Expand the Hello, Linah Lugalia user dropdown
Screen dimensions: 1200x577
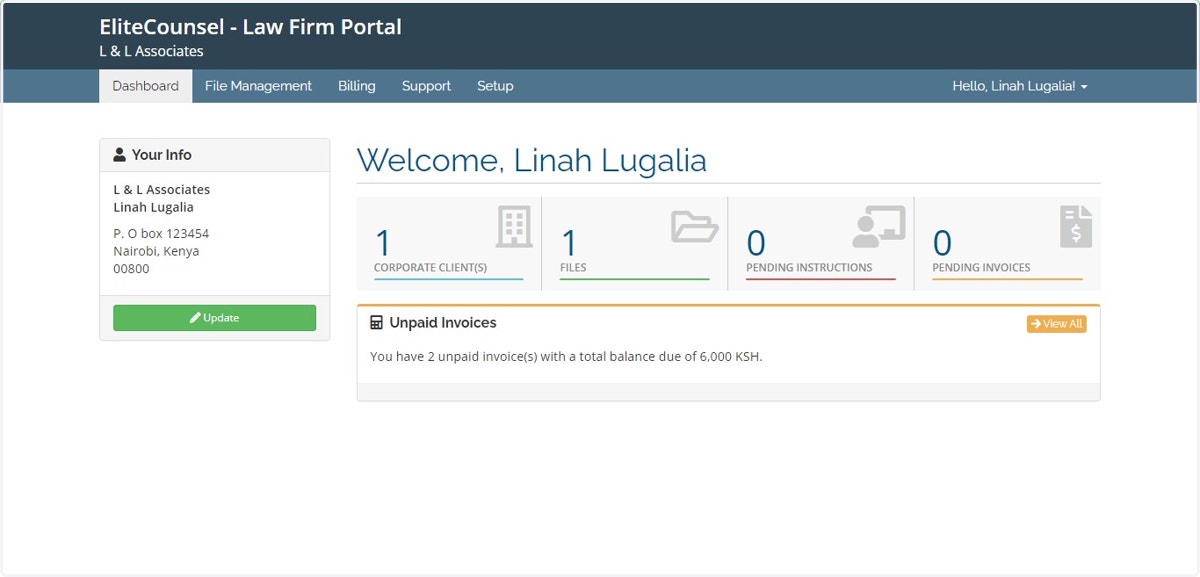[x=1019, y=86]
